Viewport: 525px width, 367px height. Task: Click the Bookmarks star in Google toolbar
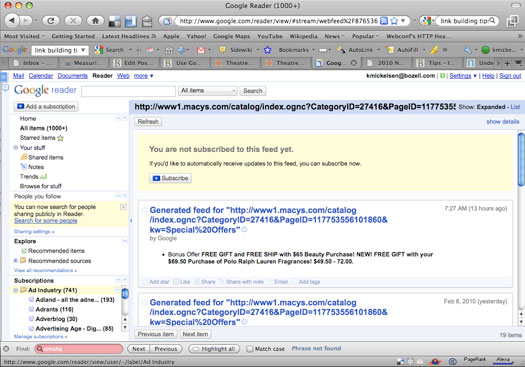[x=268, y=50]
